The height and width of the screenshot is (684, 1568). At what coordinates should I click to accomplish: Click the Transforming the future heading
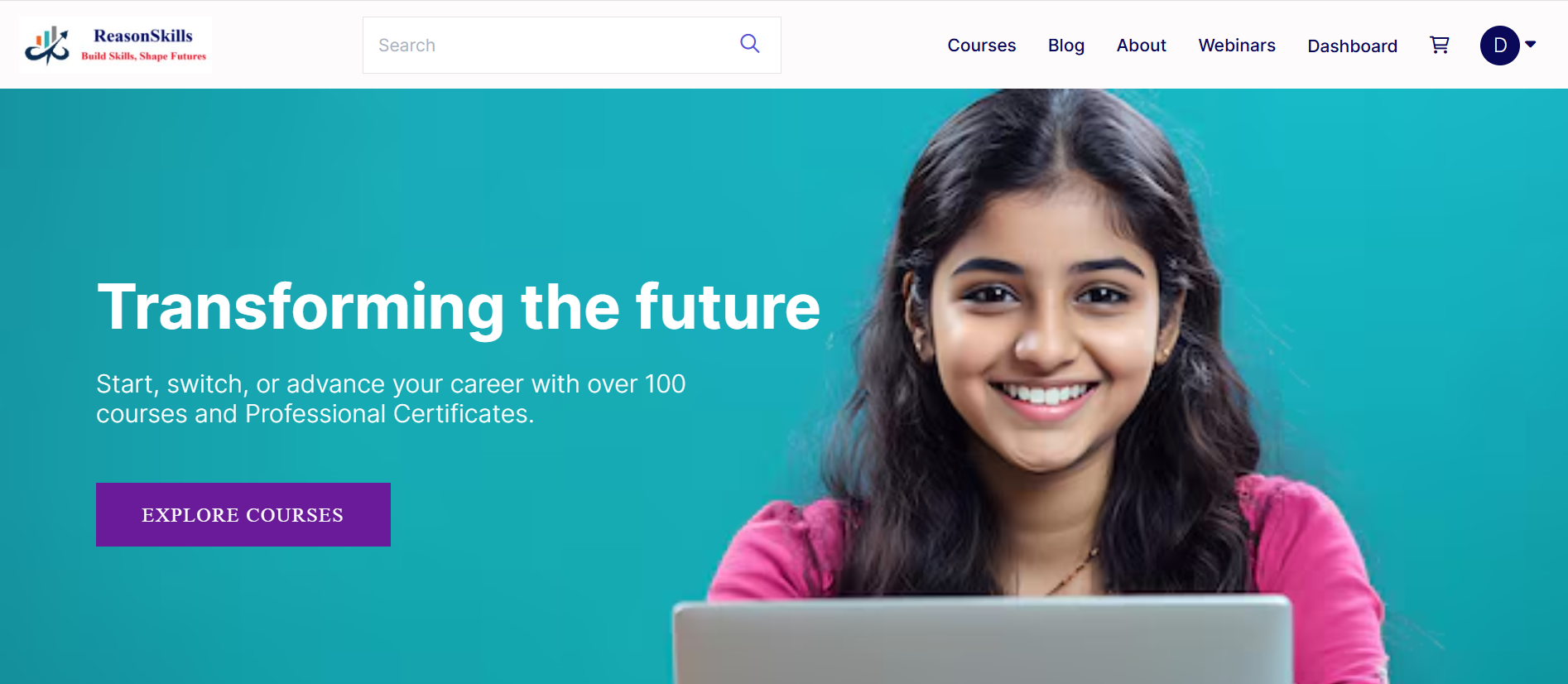coord(459,307)
